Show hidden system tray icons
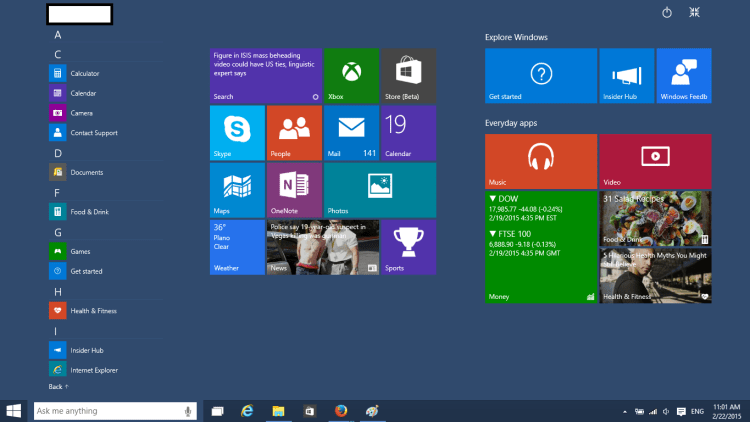 (x=625, y=411)
